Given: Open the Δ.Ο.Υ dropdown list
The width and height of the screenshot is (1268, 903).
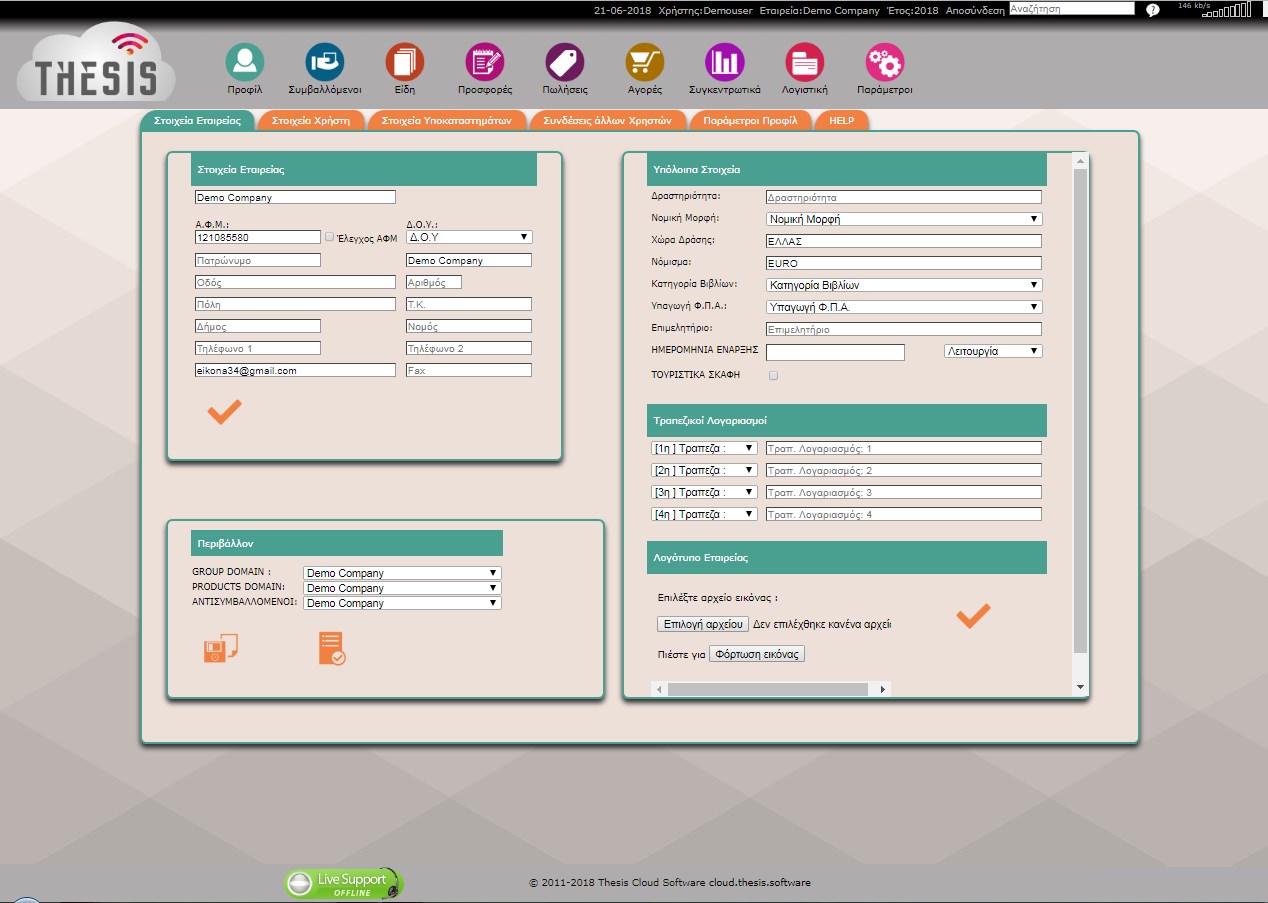Looking at the screenshot, I should (469, 237).
